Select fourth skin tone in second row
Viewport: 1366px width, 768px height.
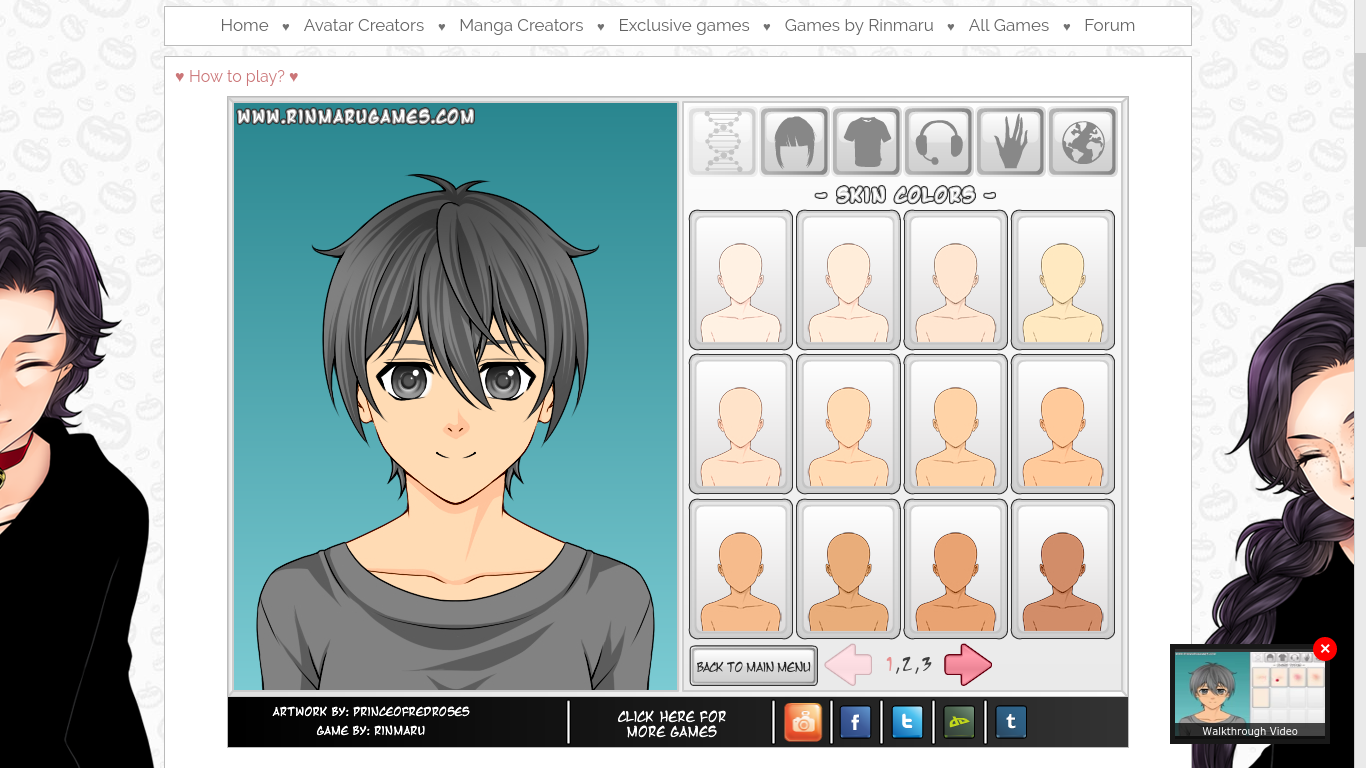coord(1062,424)
